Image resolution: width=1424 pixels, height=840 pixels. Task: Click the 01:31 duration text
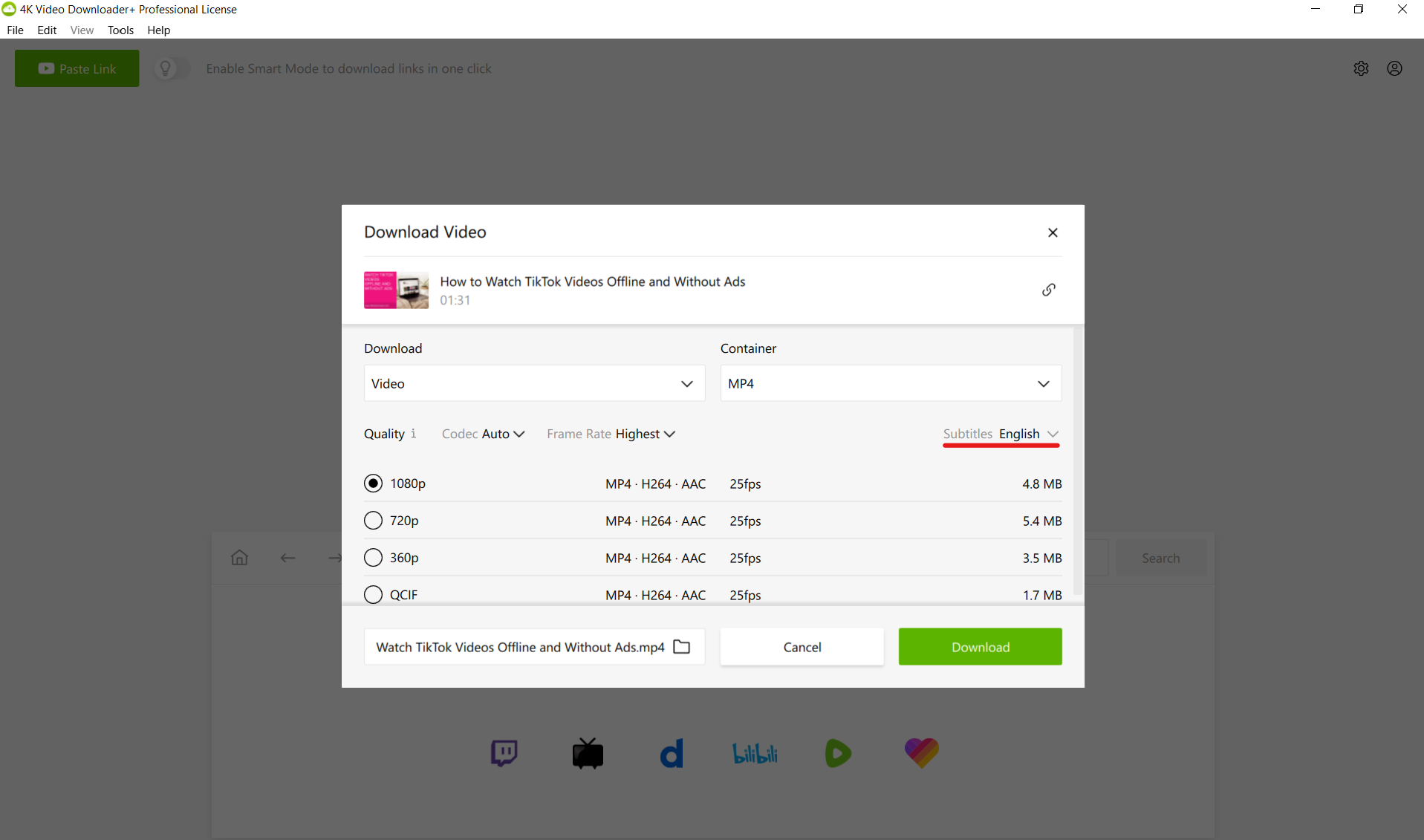pyautogui.click(x=455, y=300)
